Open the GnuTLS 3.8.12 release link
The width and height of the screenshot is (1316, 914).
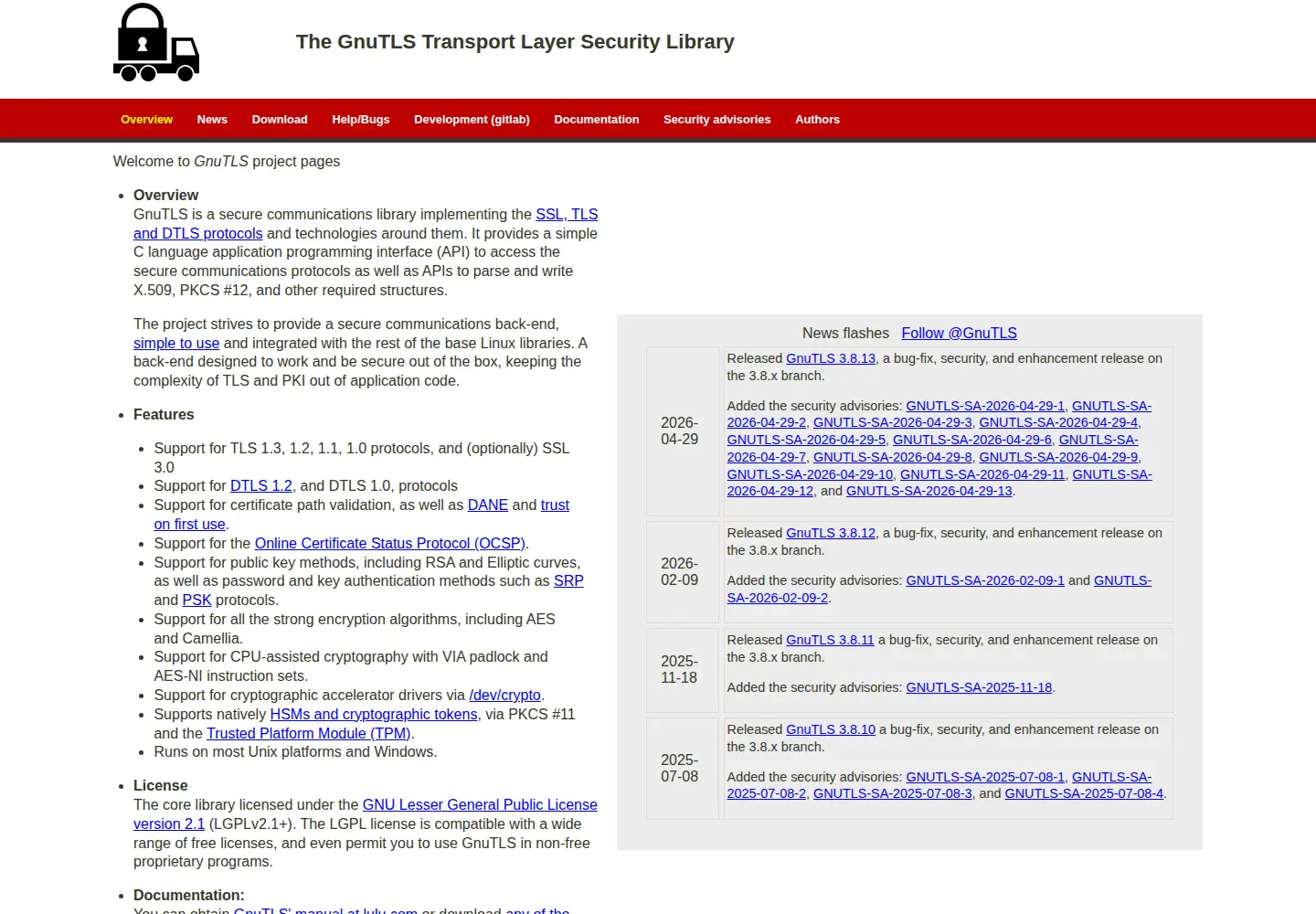click(831, 533)
